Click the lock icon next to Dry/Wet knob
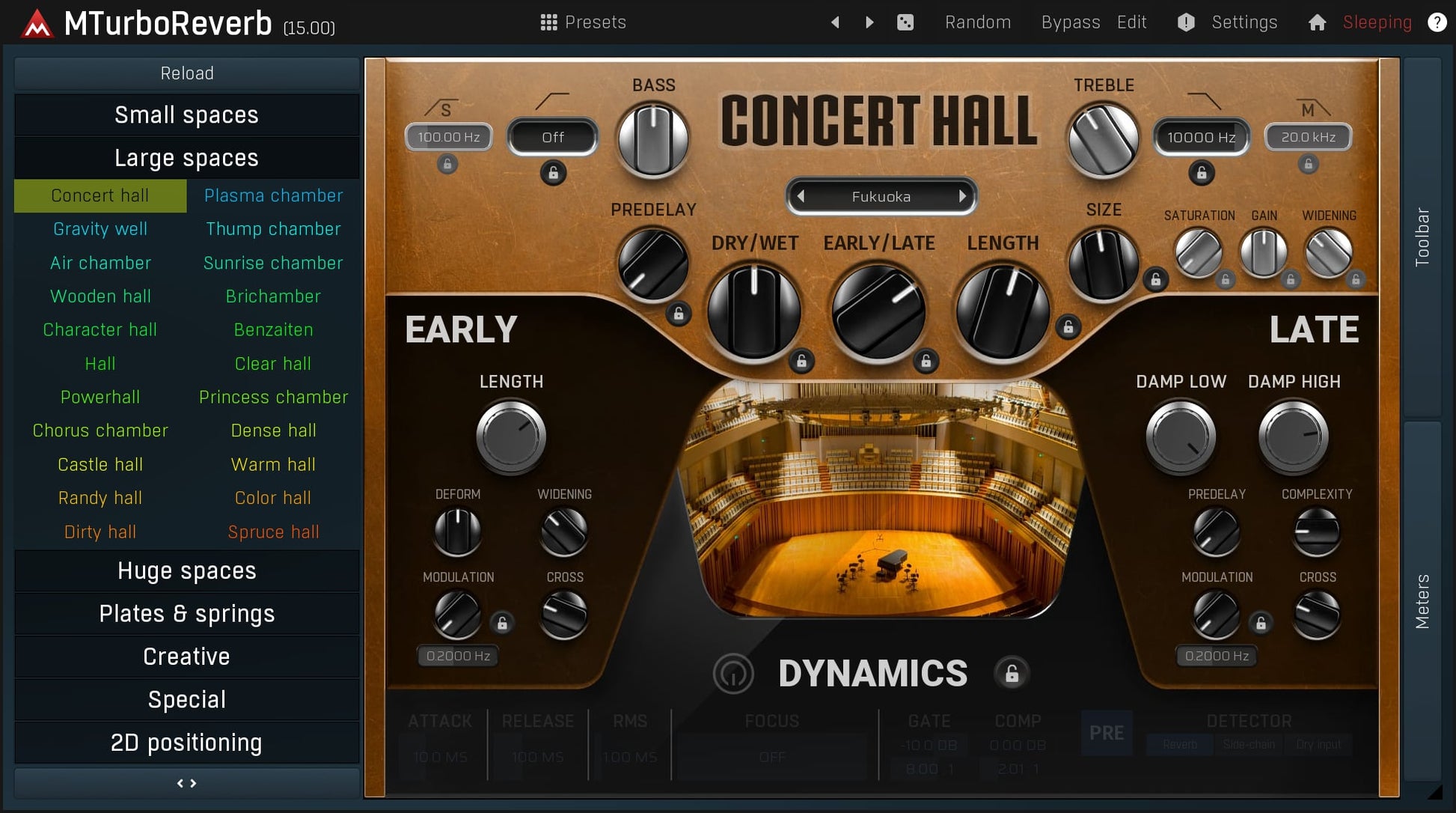Image resolution: width=1456 pixels, height=813 pixels. pyautogui.click(x=801, y=362)
